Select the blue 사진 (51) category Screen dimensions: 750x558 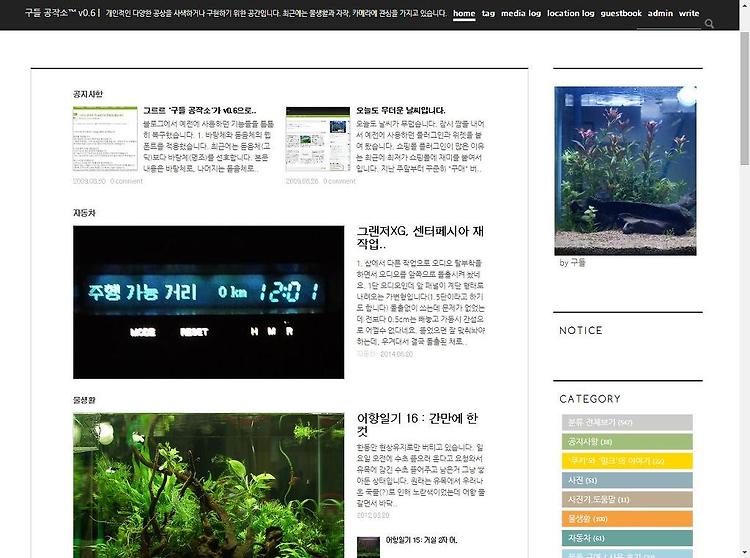tap(627, 480)
